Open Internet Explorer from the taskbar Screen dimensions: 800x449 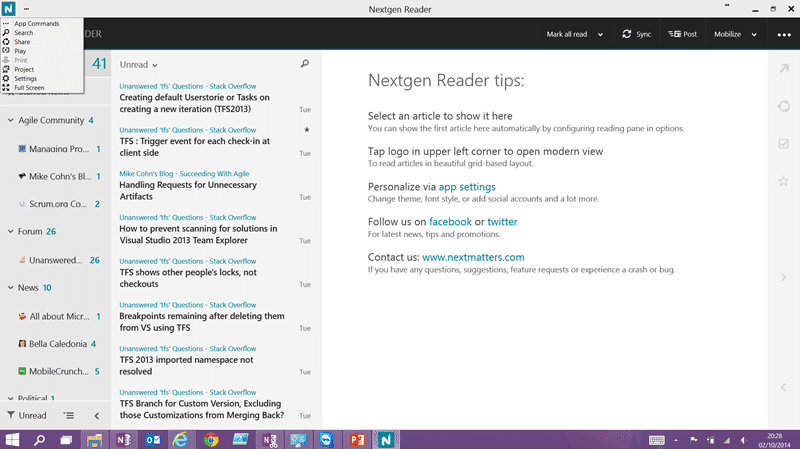(x=181, y=439)
